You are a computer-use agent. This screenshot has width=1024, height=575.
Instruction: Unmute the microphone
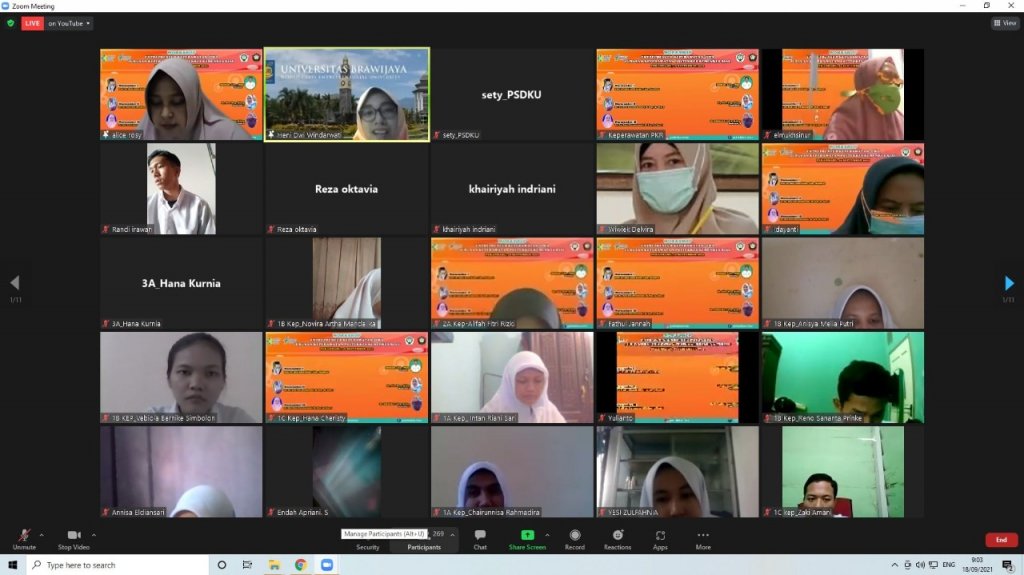pos(23,538)
